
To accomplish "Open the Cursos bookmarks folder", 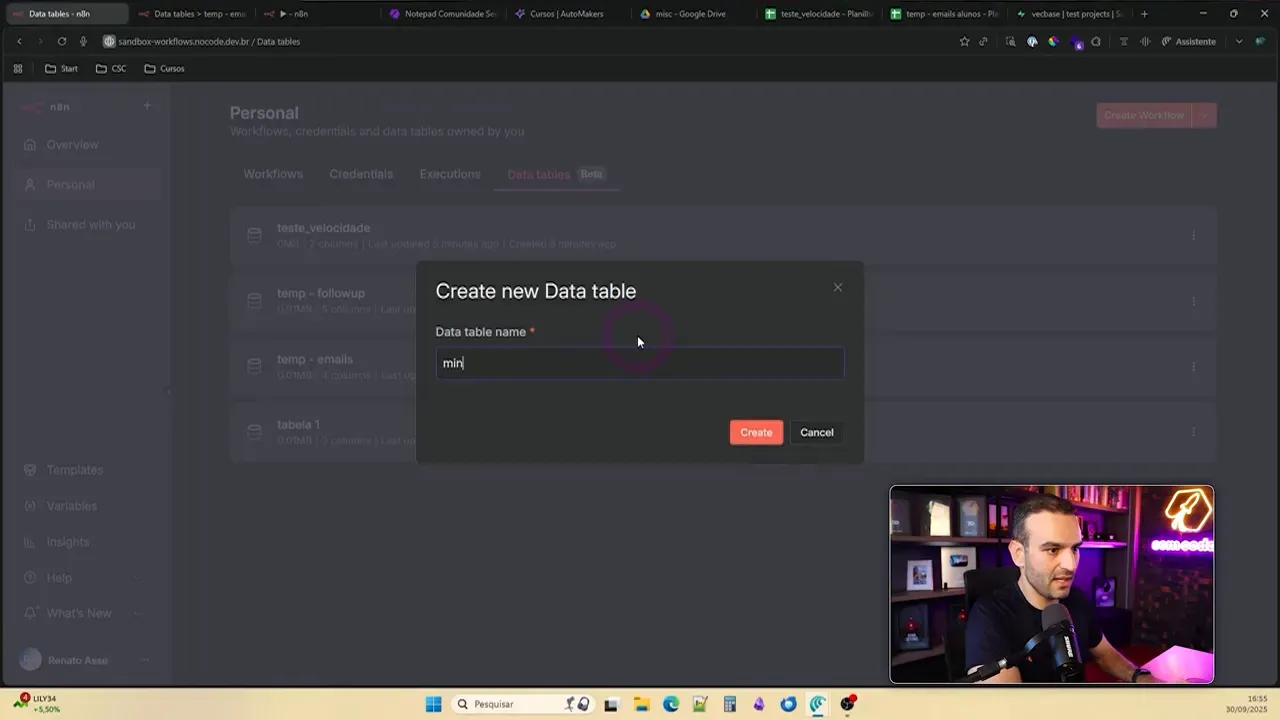I will 163,68.
